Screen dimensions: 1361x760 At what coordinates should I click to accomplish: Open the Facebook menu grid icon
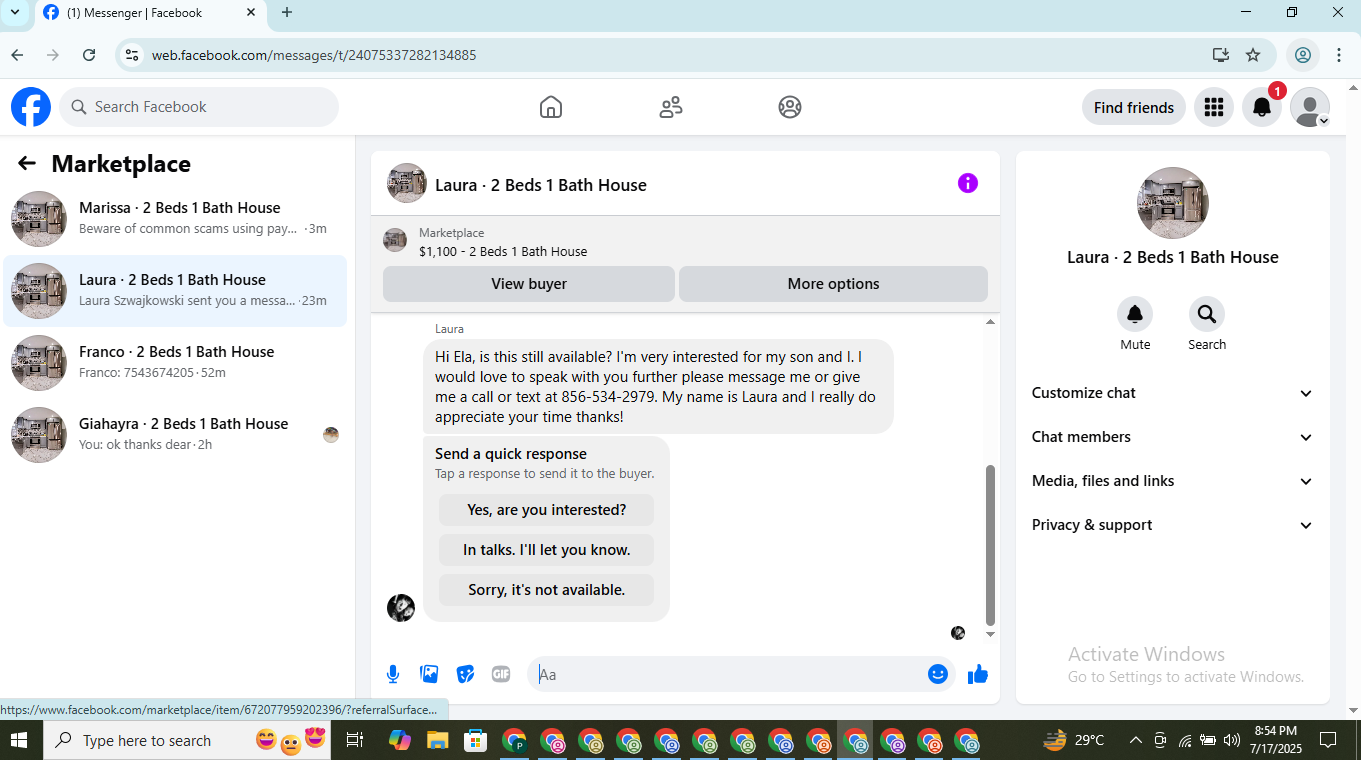point(1214,107)
